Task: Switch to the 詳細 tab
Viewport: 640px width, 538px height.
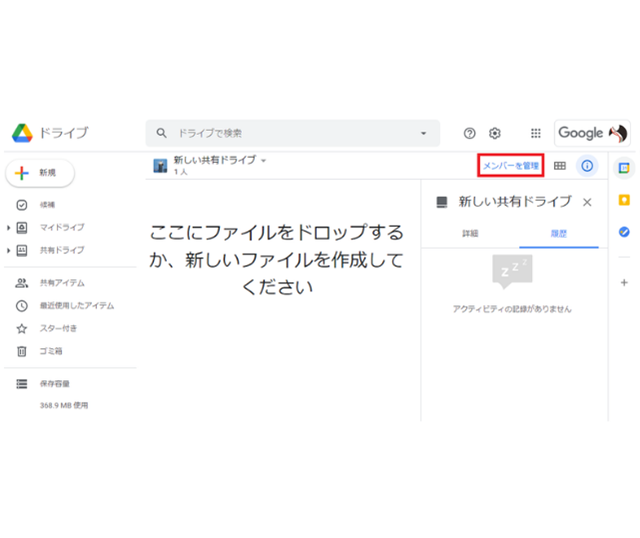Action: [x=470, y=233]
